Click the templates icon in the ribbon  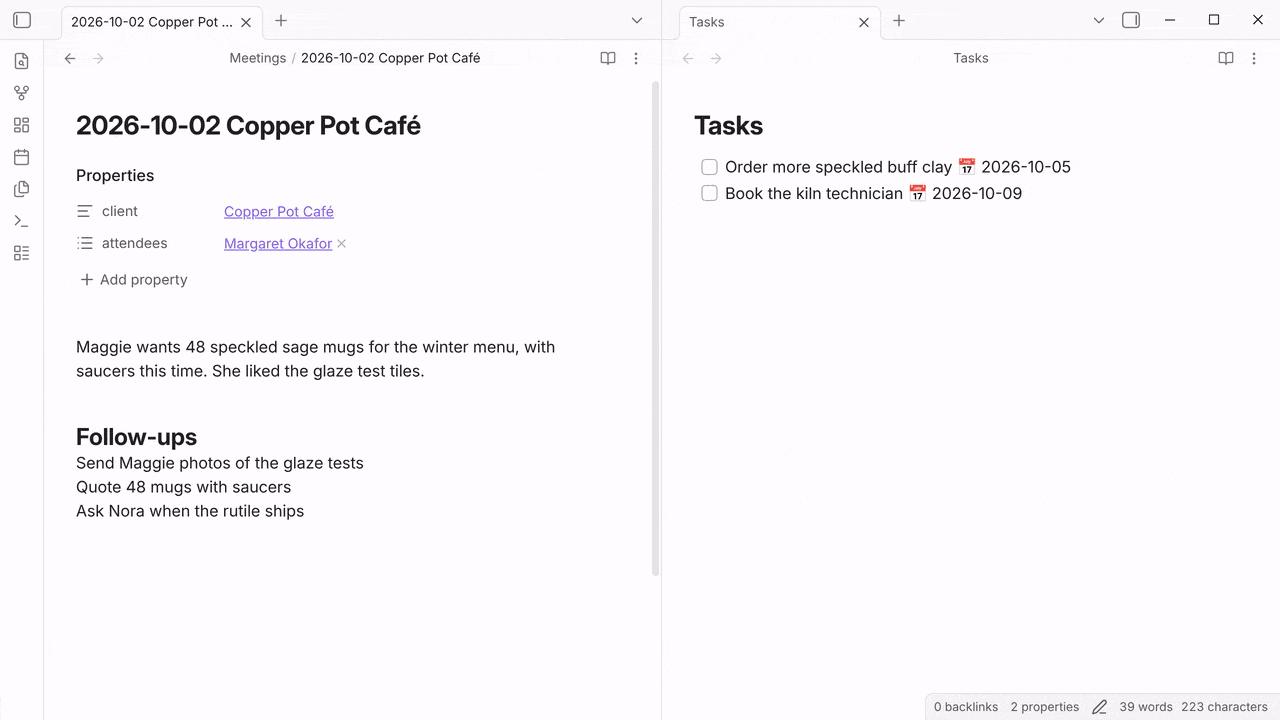tap(22, 189)
